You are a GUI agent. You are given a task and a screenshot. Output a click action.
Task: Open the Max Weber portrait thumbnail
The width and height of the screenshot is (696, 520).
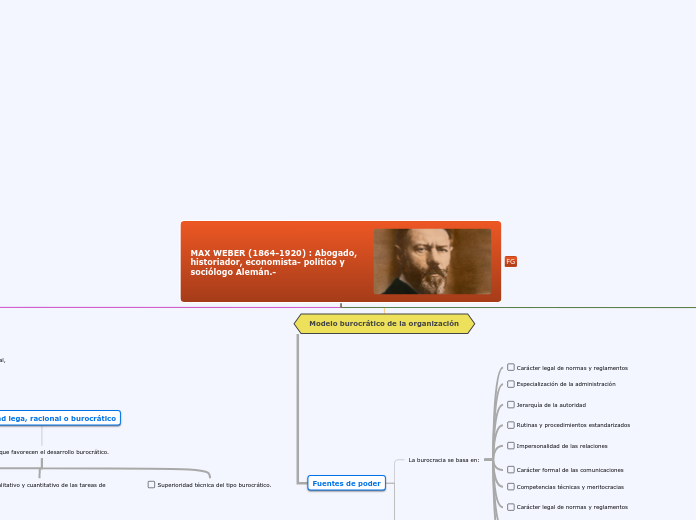click(x=432, y=262)
